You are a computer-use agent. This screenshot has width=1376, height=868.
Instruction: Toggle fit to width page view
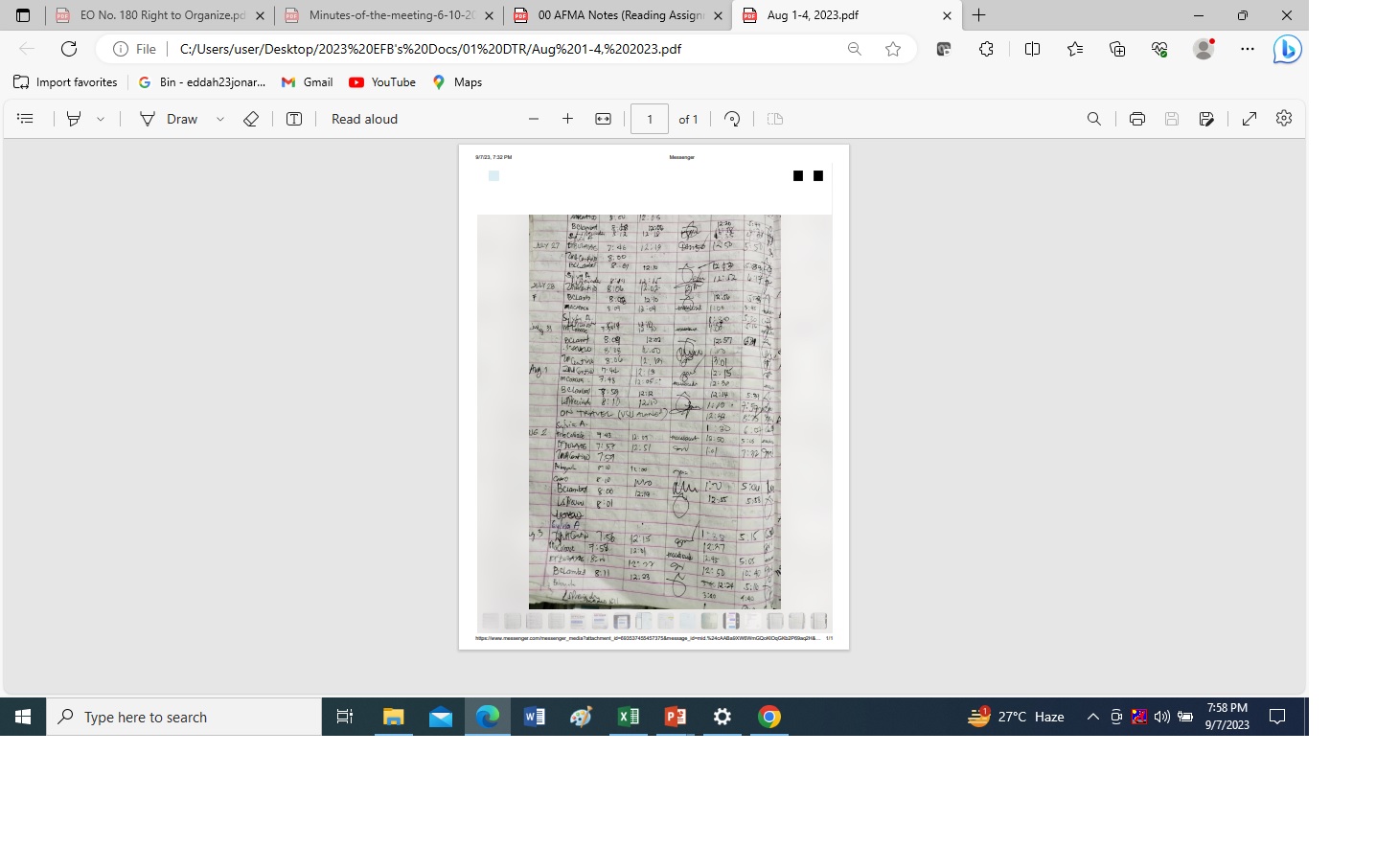603,119
